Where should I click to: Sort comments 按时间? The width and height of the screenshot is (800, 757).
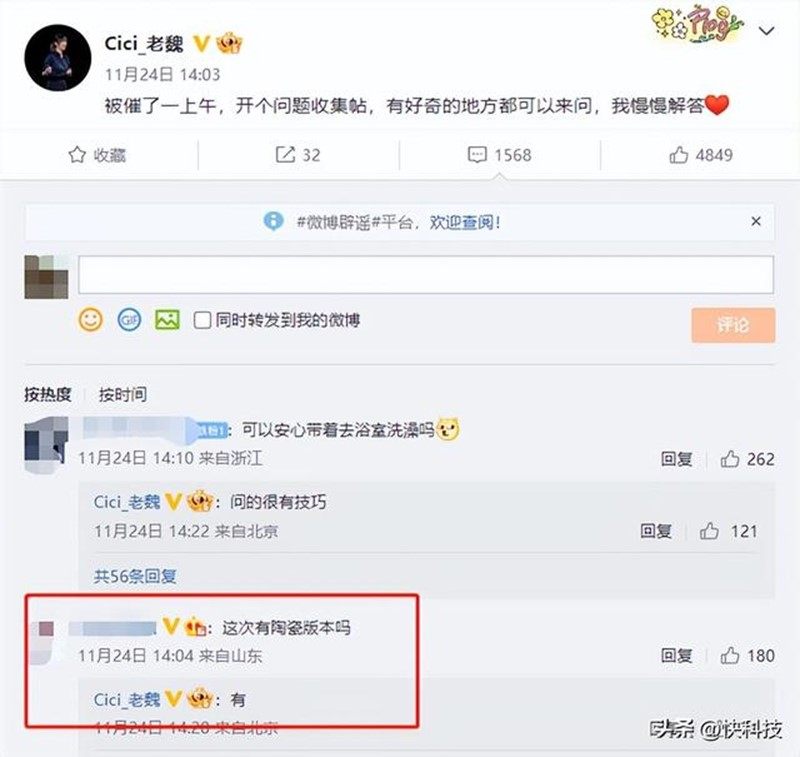(123, 394)
